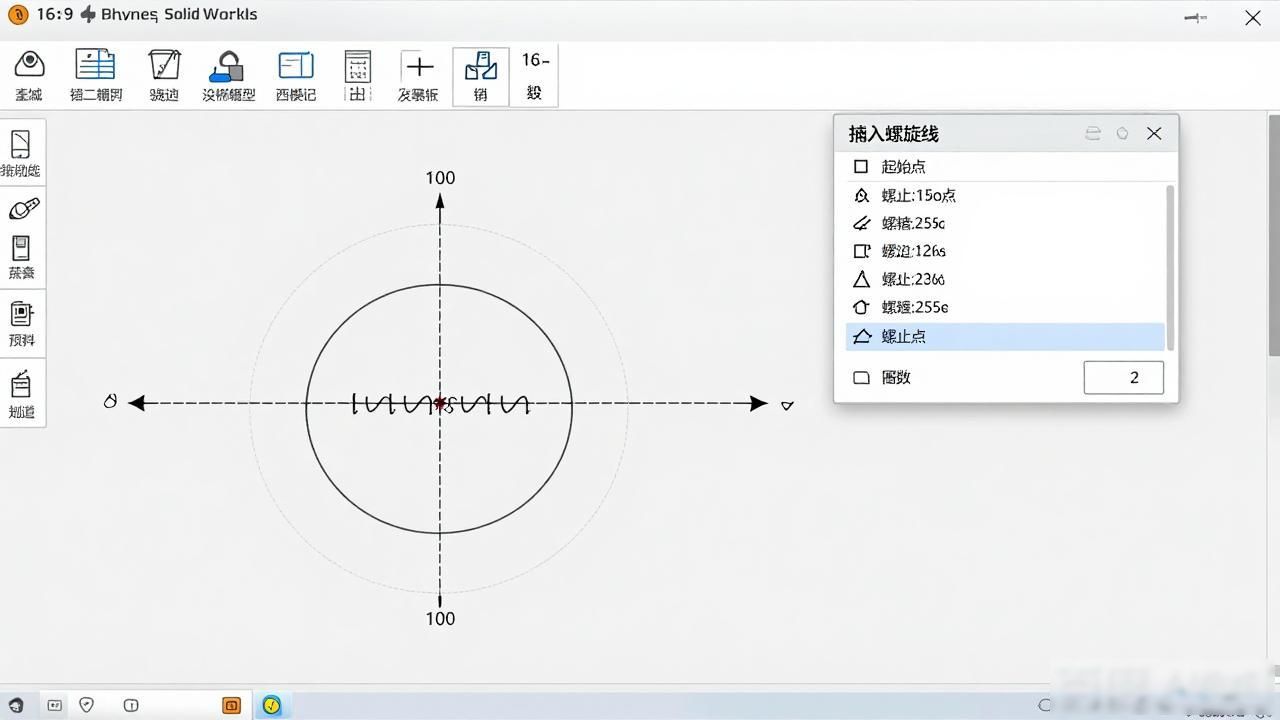Click the small square icon next to taskbar start
The height and width of the screenshot is (720, 1280).
pyautogui.click(x=54, y=705)
